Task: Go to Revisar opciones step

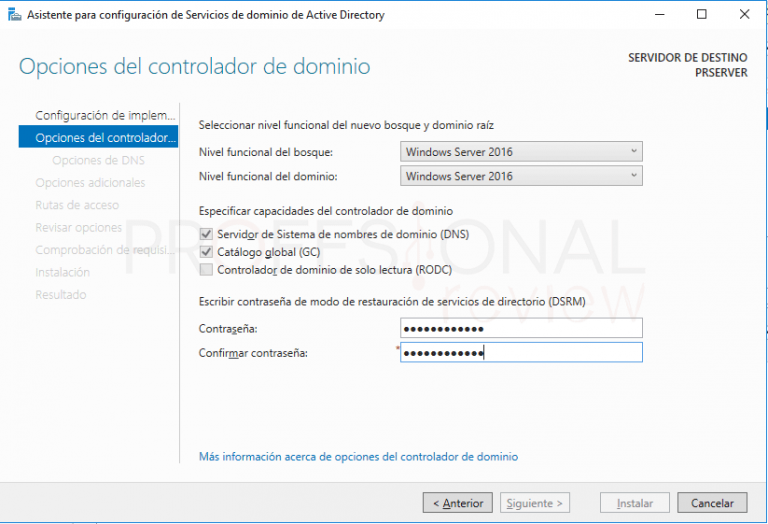Action: point(78,228)
